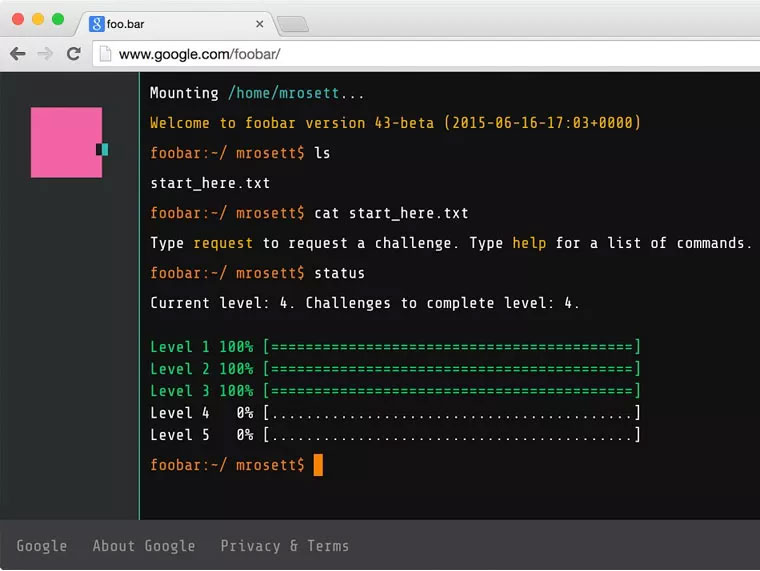Click the Google favicon on the foo.bar tab
The image size is (760, 571).
pyautogui.click(x=97, y=24)
